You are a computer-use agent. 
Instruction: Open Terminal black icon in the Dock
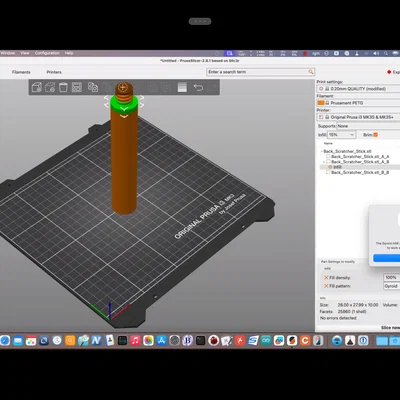pyautogui.click(x=200, y=341)
